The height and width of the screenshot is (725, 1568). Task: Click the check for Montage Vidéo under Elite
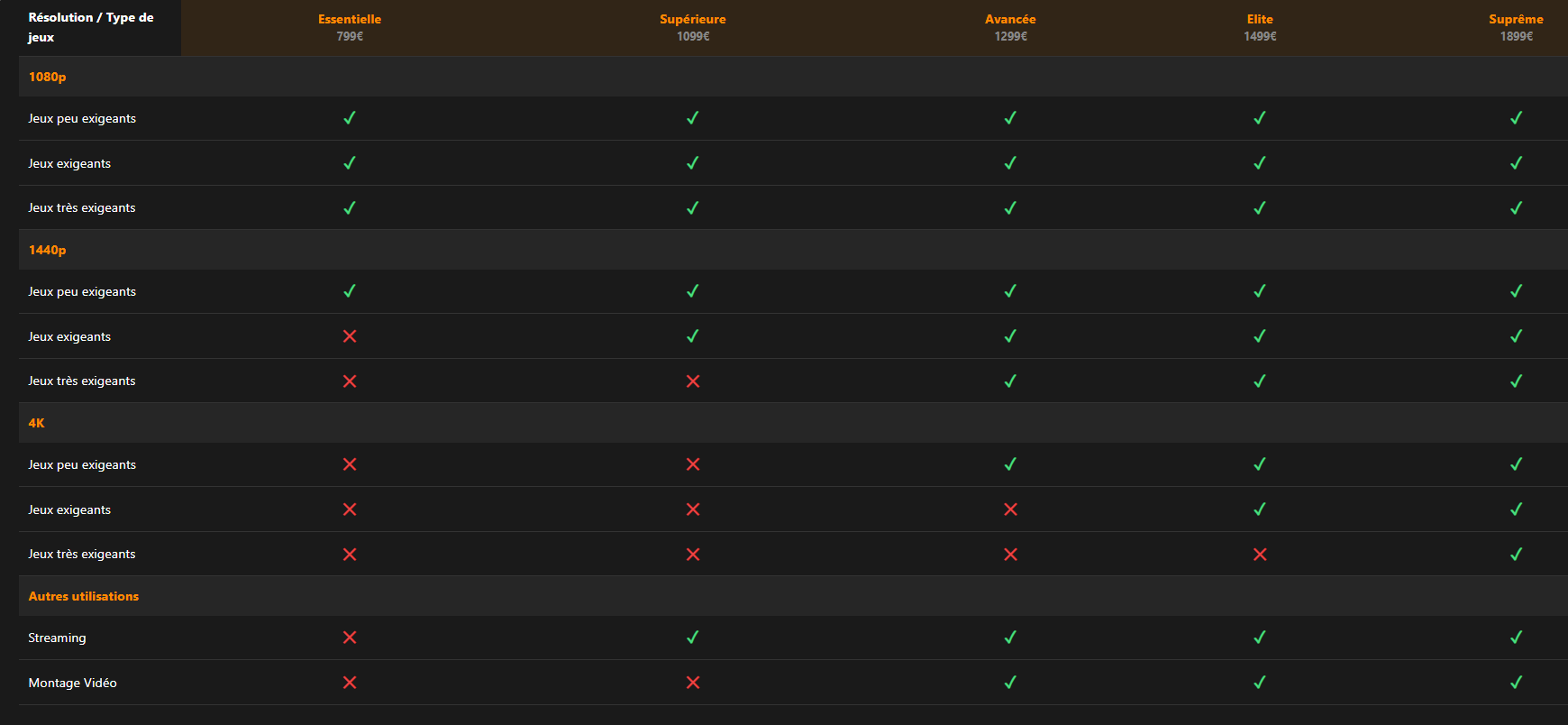tap(1260, 683)
